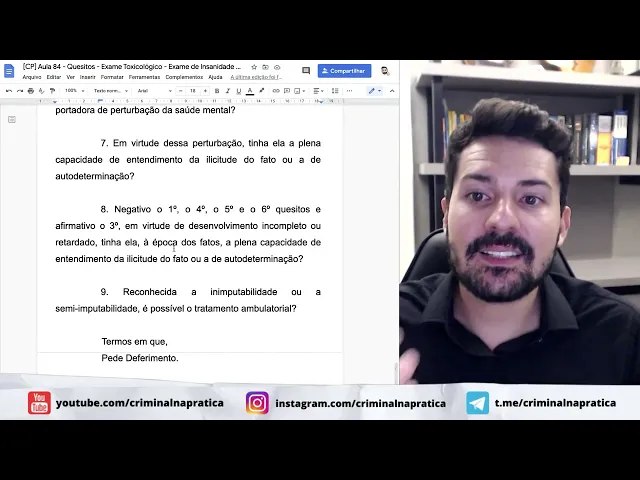Image resolution: width=640 pixels, height=480 pixels.
Task: Open text color picker
Action: [x=250, y=91]
